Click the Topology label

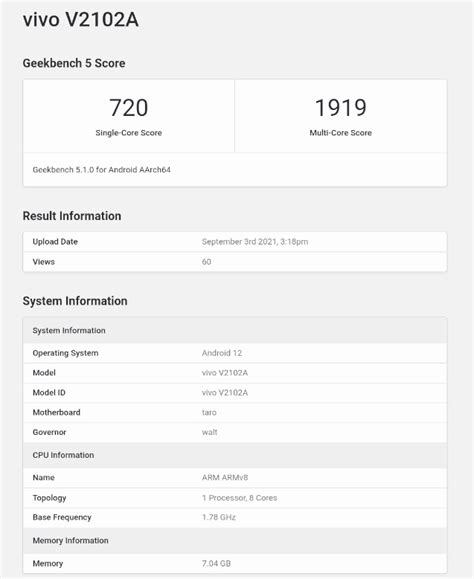[49, 498]
